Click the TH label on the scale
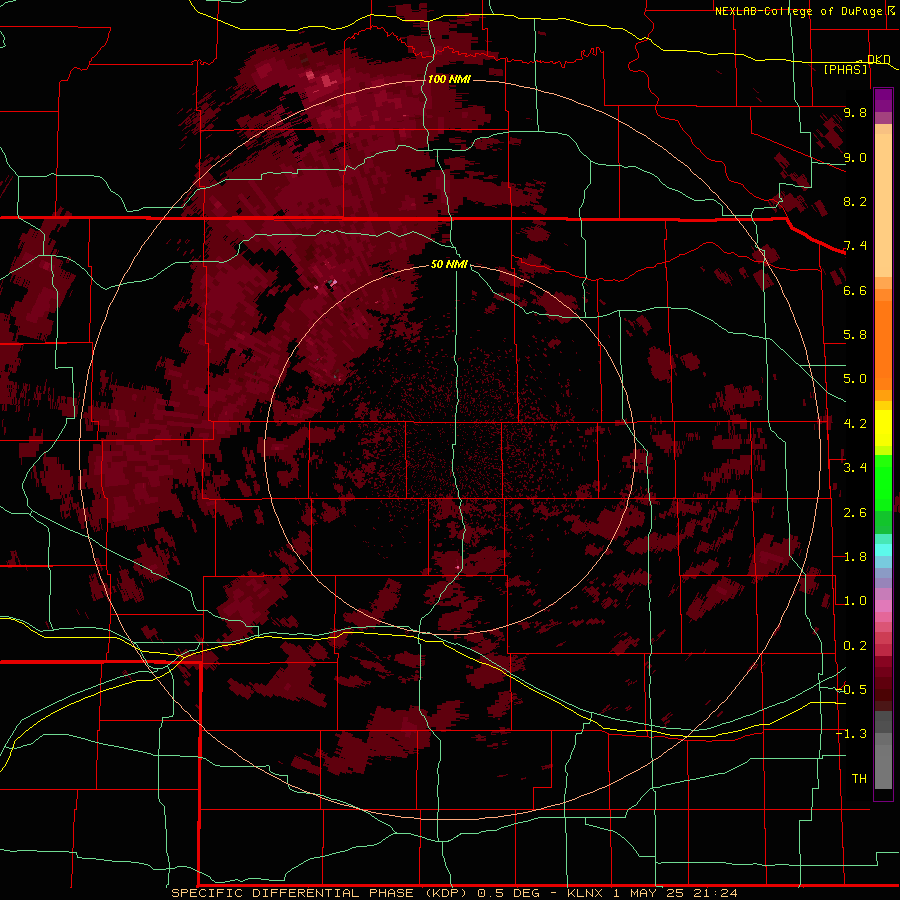This screenshot has height=900, width=900. pyautogui.click(x=859, y=779)
